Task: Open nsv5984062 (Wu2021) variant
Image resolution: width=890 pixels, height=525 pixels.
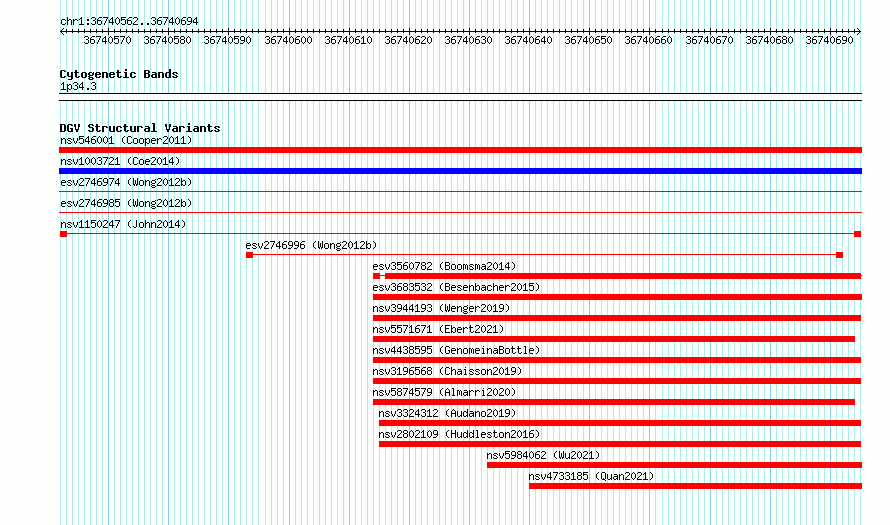Action: tap(543, 455)
